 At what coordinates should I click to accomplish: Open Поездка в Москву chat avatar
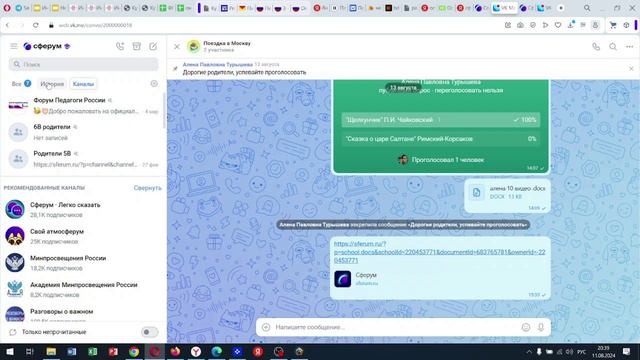(x=193, y=46)
